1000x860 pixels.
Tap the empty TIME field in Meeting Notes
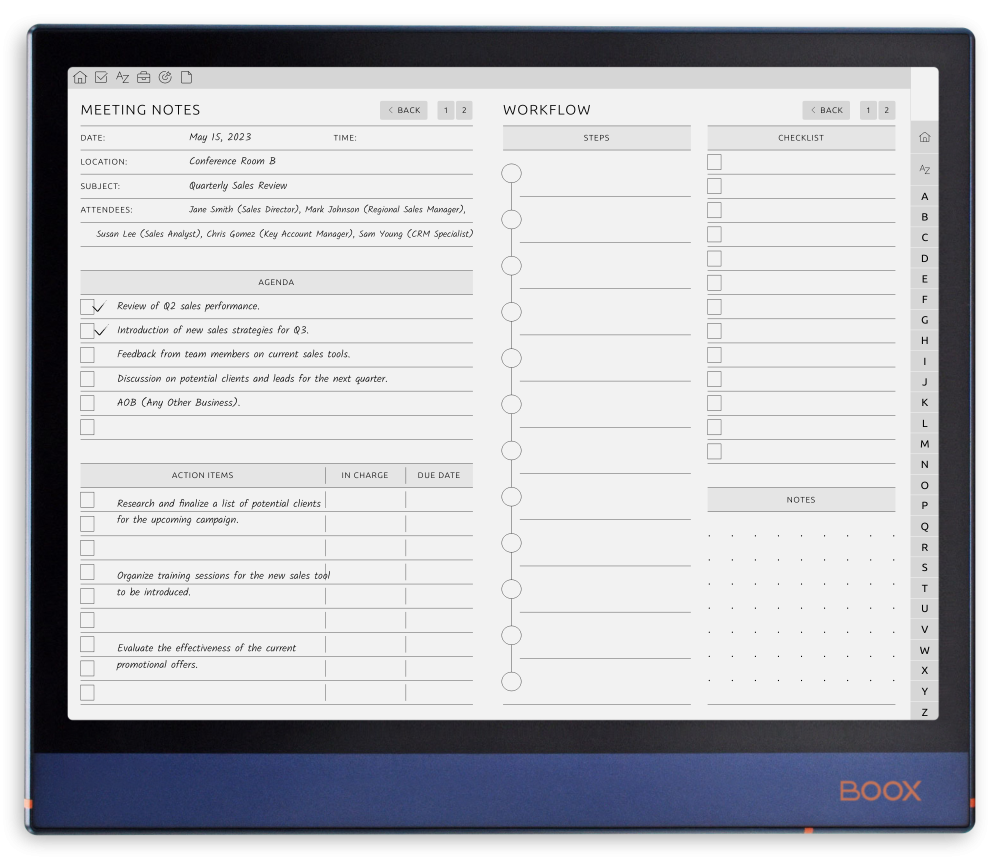click(417, 138)
